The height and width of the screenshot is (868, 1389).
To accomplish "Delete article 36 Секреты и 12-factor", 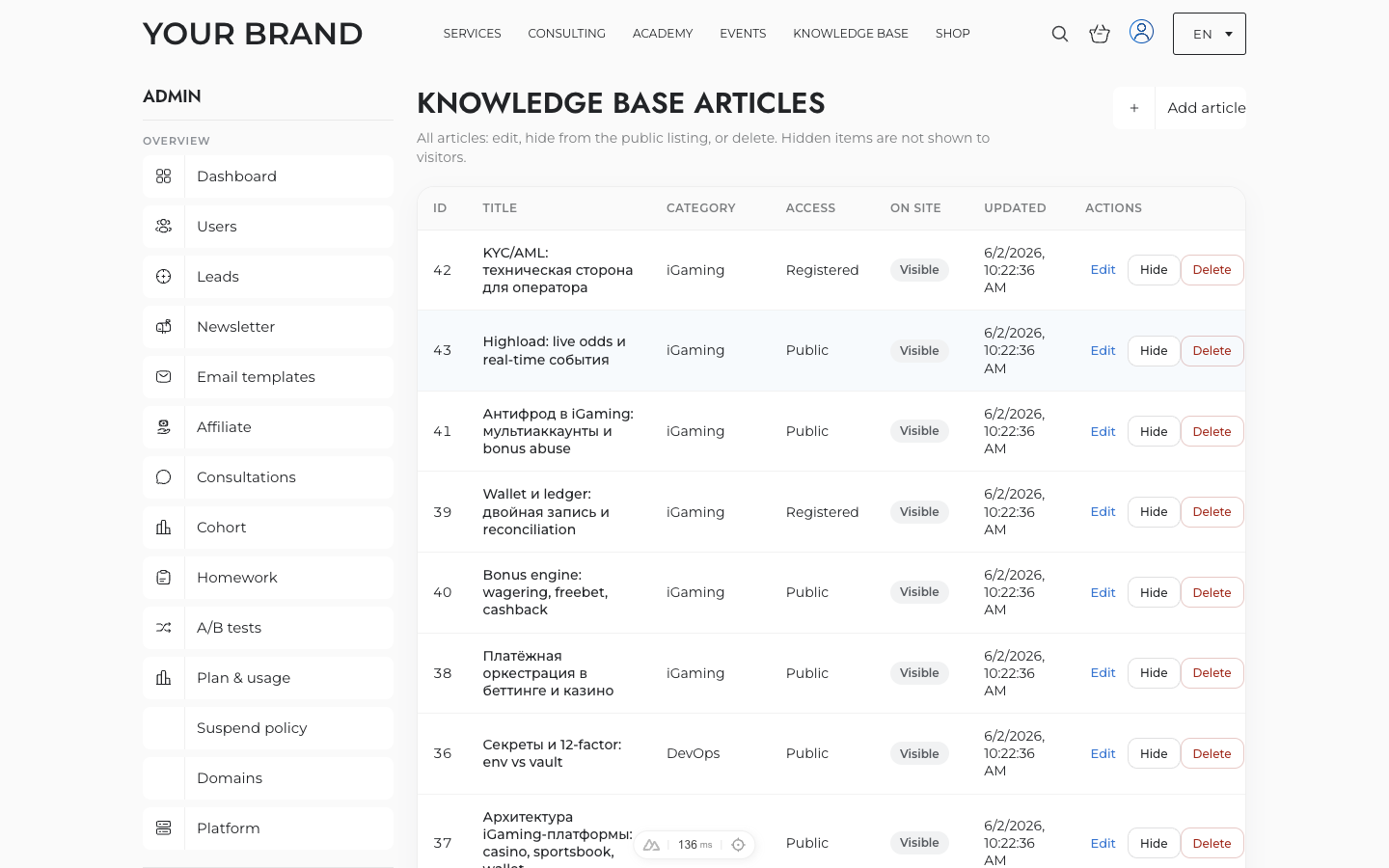I will tap(1212, 754).
